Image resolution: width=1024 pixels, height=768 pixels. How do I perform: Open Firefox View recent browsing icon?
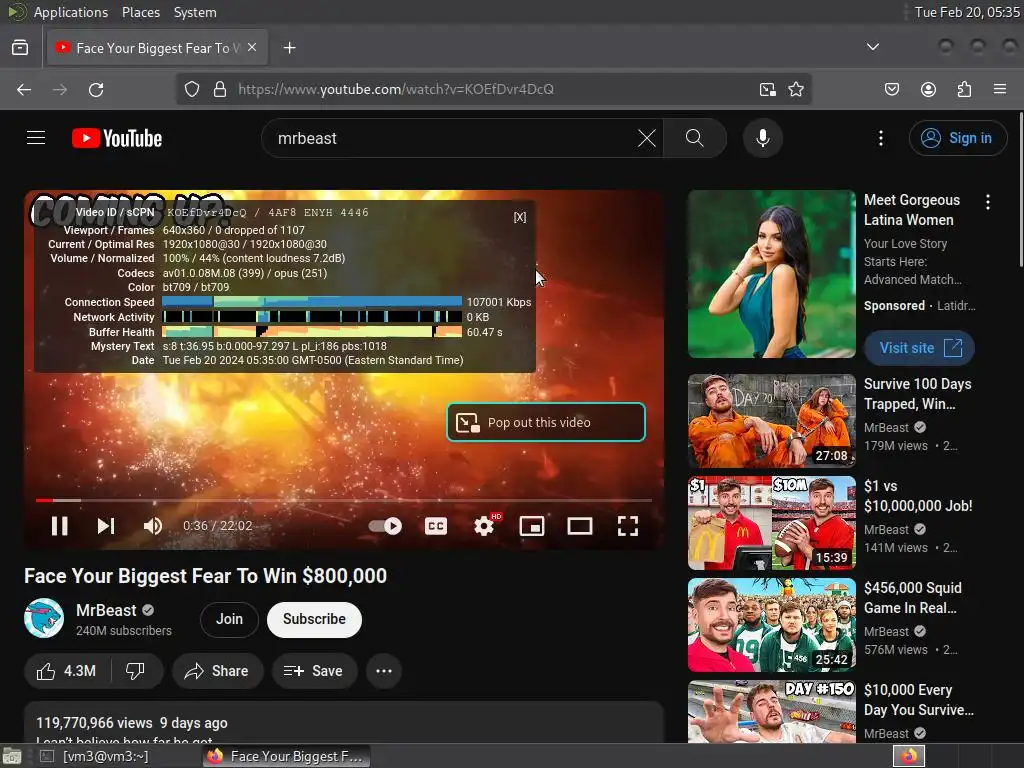20,48
